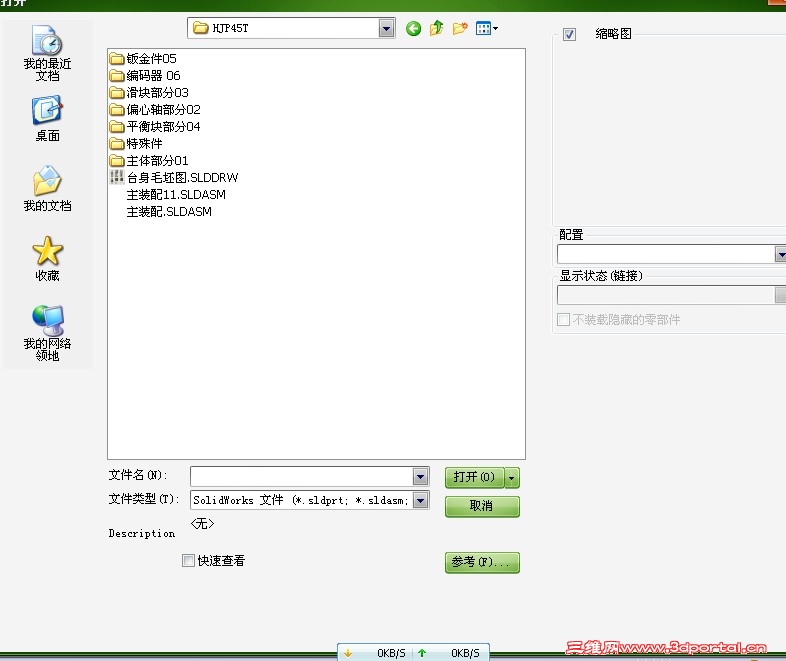Click the 取消 cancel button
The image size is (786, 661).
(x=482, y=506)
